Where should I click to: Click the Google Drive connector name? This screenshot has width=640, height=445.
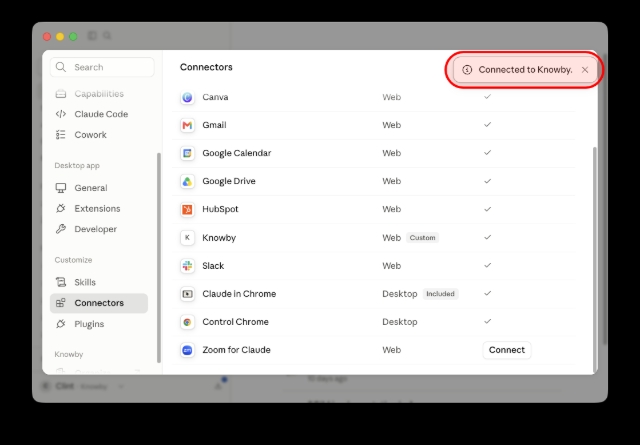point(229,181)
